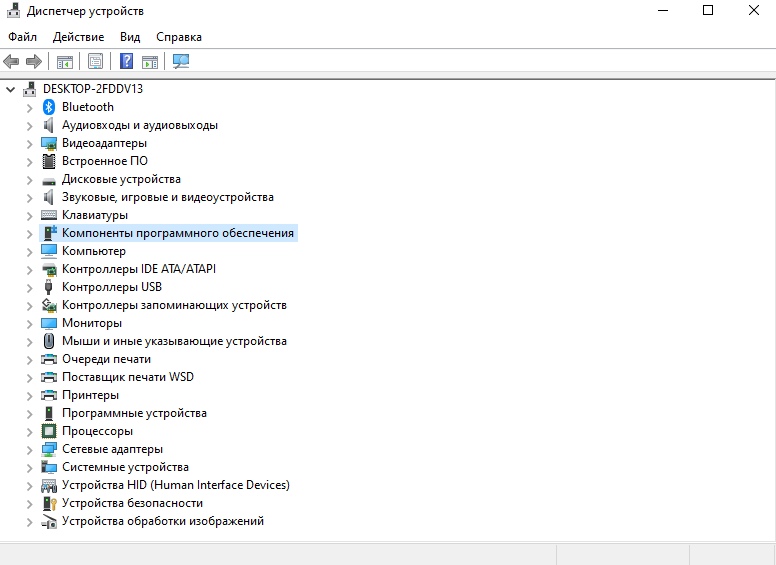This screenshot has width=776, height=565.
Task: Open the Действие menu
Action: click(x=79, y=37)
